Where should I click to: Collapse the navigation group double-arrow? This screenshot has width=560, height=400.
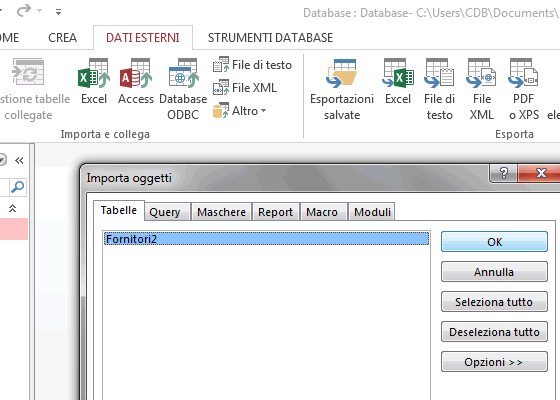(12, 208)
